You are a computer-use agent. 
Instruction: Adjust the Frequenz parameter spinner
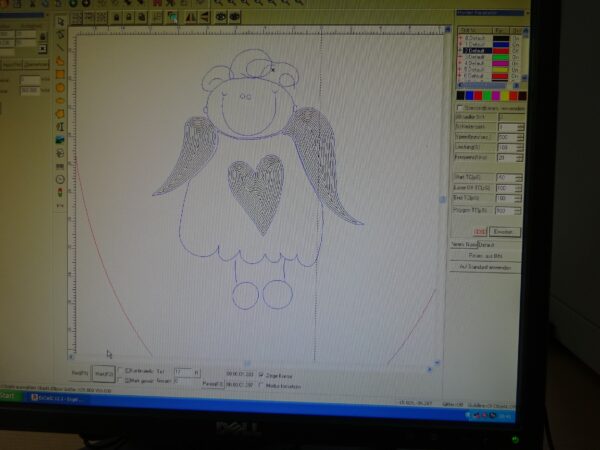point(519,157)
